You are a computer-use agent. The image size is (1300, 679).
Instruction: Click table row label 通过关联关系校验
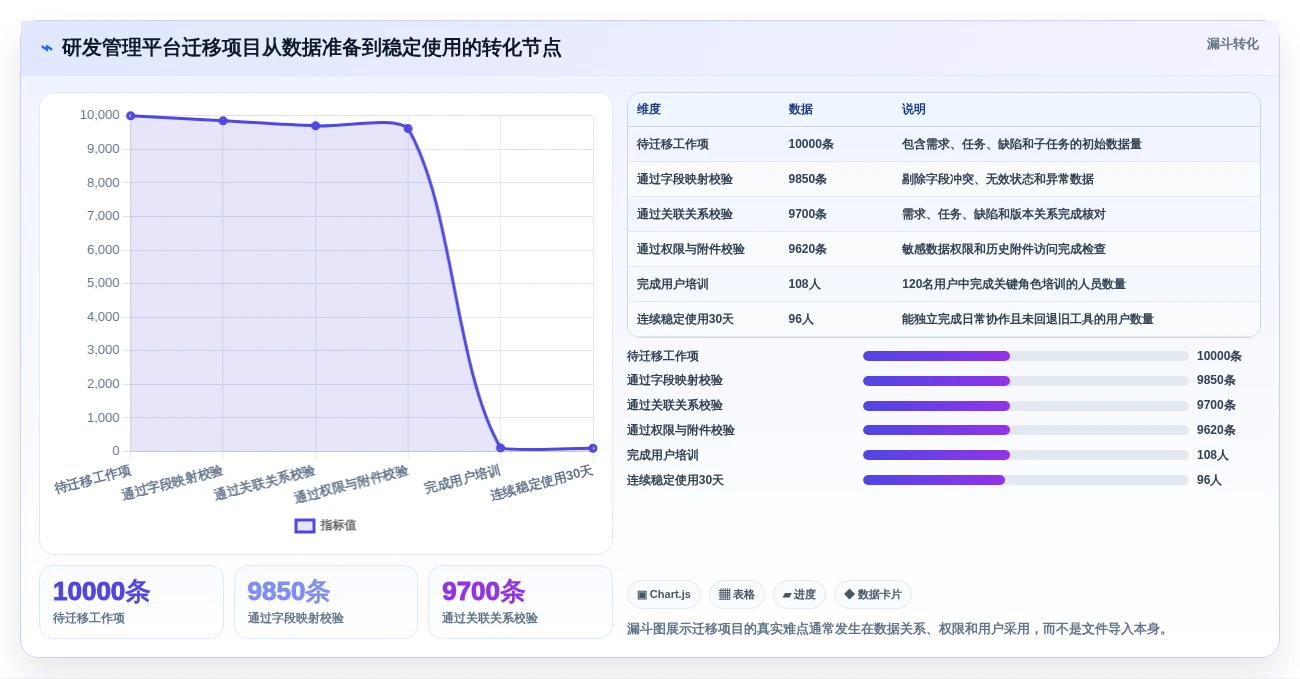685,214
